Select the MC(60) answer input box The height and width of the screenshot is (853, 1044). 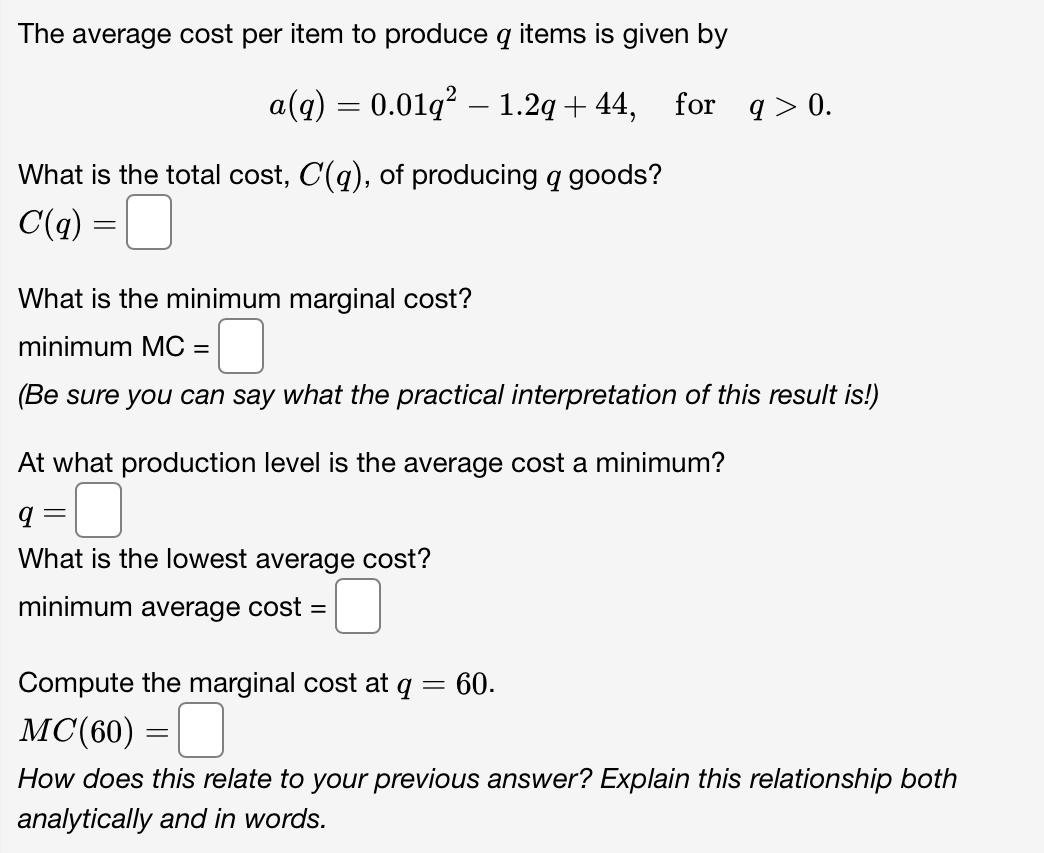200,730
